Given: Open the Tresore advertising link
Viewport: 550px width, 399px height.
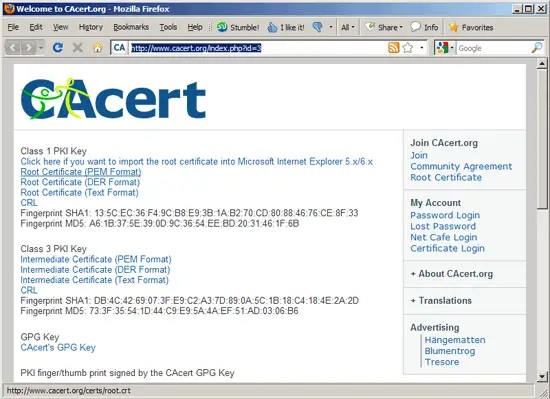Looking at the screenshot, I should point(442,362).
